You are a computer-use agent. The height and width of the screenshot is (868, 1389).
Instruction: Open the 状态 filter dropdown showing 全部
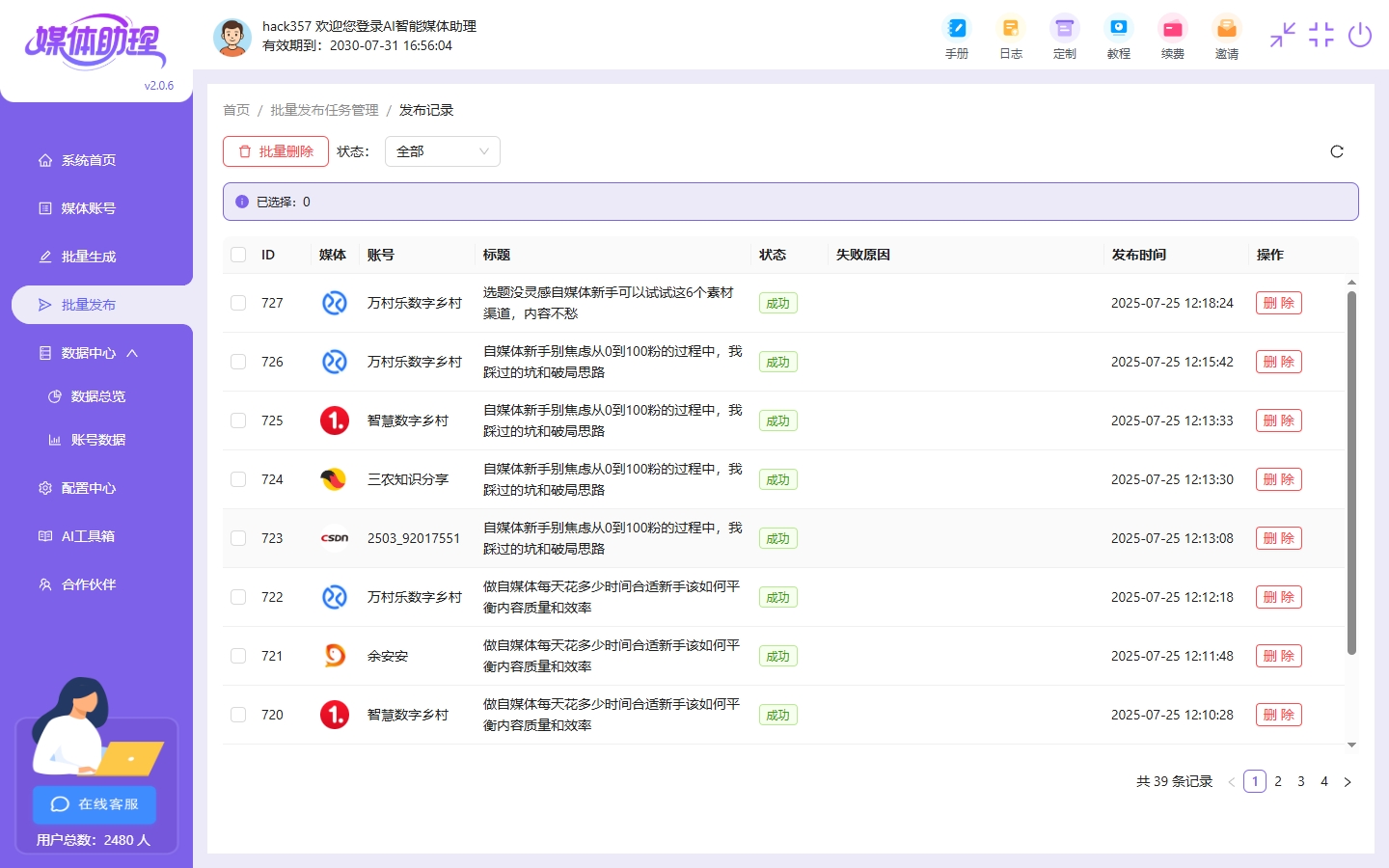click(442, 151)
